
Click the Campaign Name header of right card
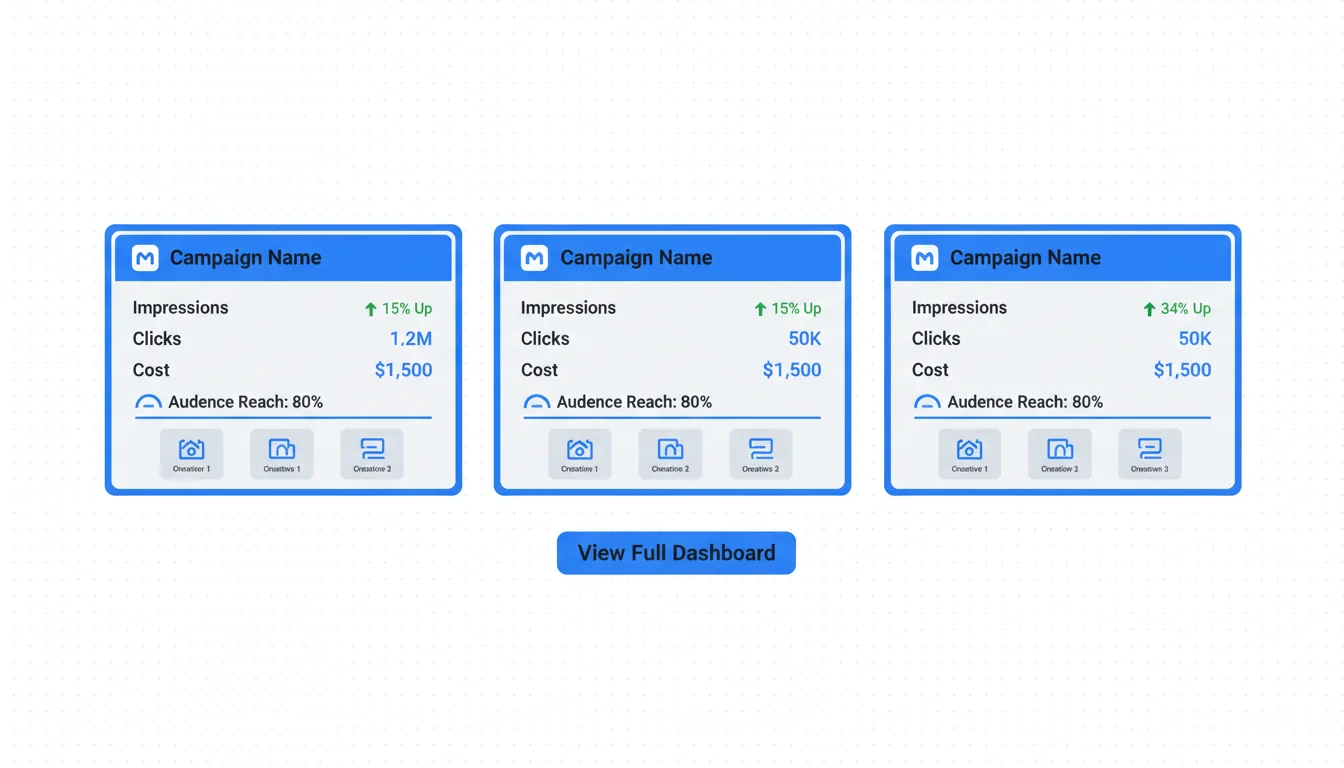(x=1025, y=258)
